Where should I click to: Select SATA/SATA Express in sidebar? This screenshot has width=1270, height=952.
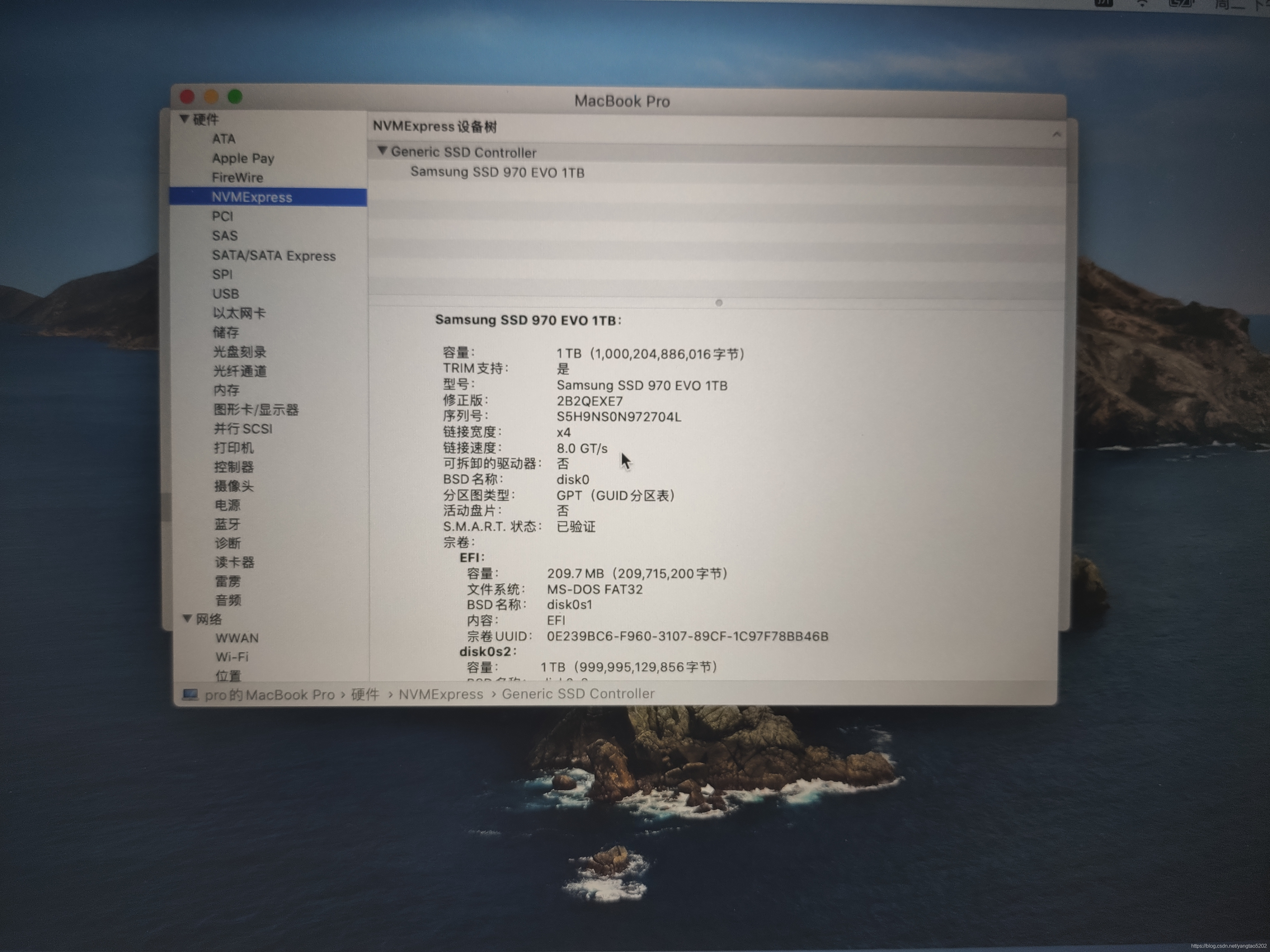tap(273, 255)
